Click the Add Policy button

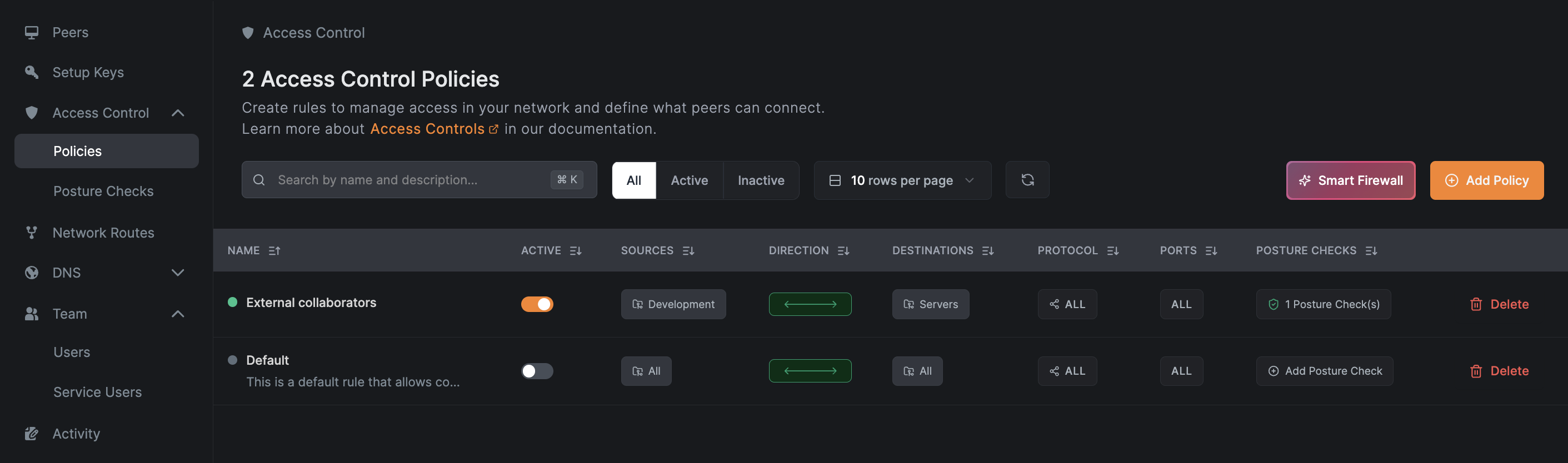tap(1486, 180)
